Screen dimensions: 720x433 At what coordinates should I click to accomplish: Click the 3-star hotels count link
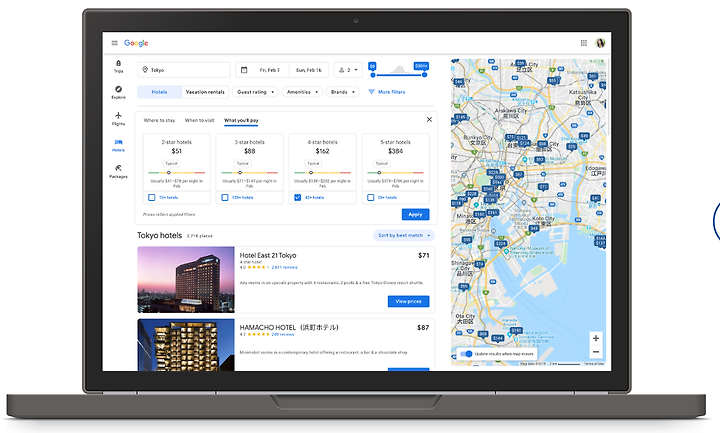[242, 197]
